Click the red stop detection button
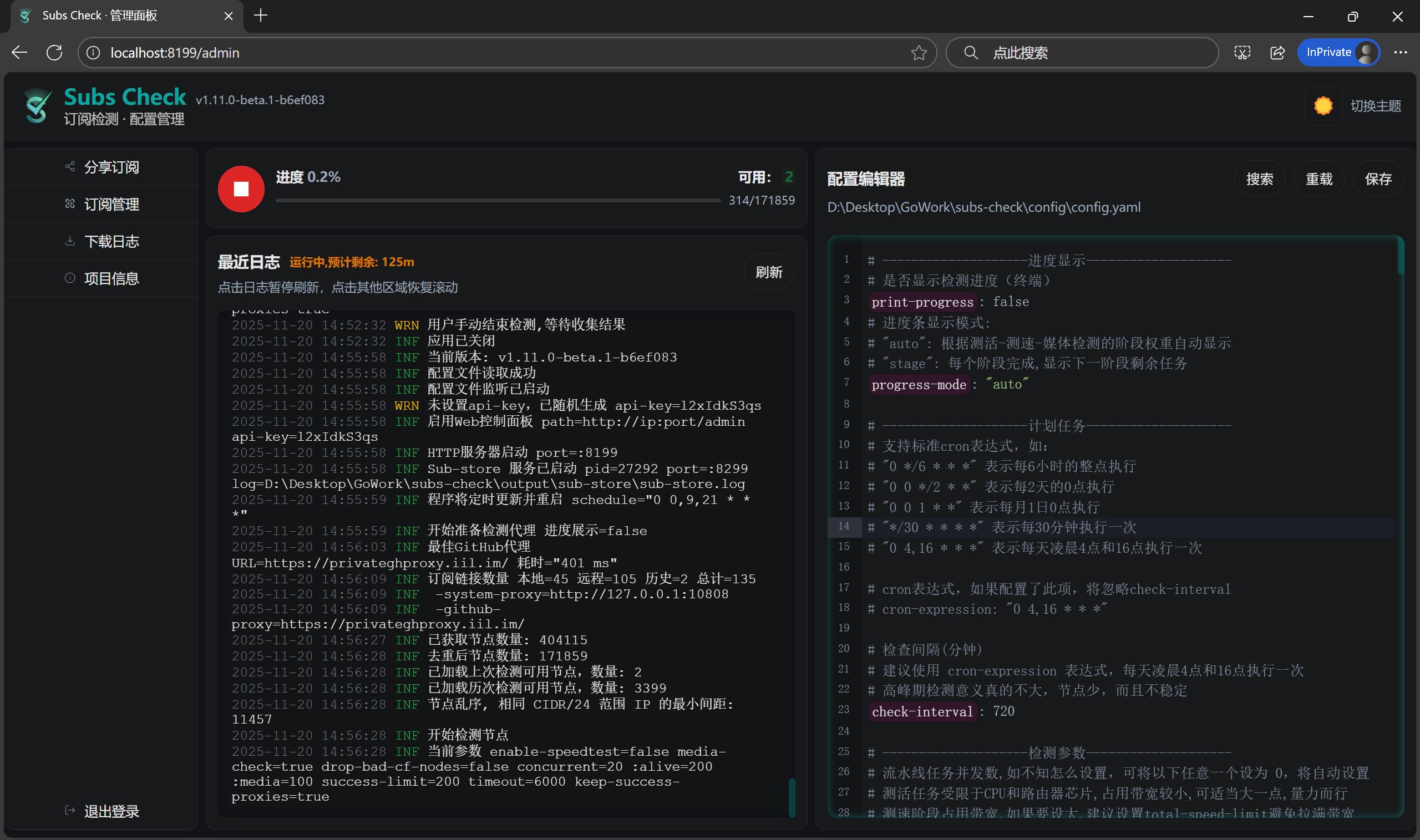This screenshot has width=1420, height=840. coord(241,189)
